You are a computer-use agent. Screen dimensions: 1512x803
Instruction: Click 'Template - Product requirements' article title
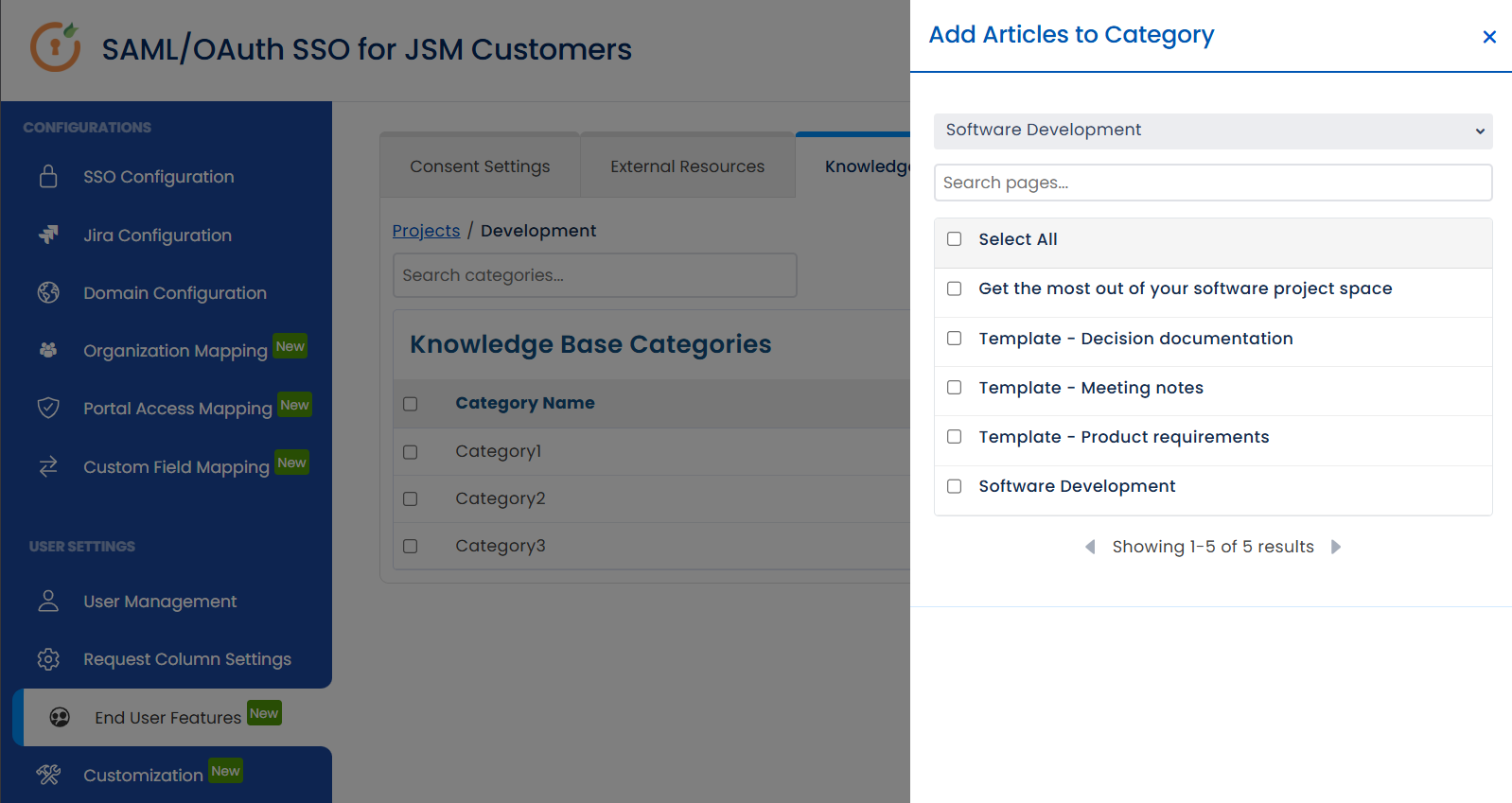[x=1124, y=437]
